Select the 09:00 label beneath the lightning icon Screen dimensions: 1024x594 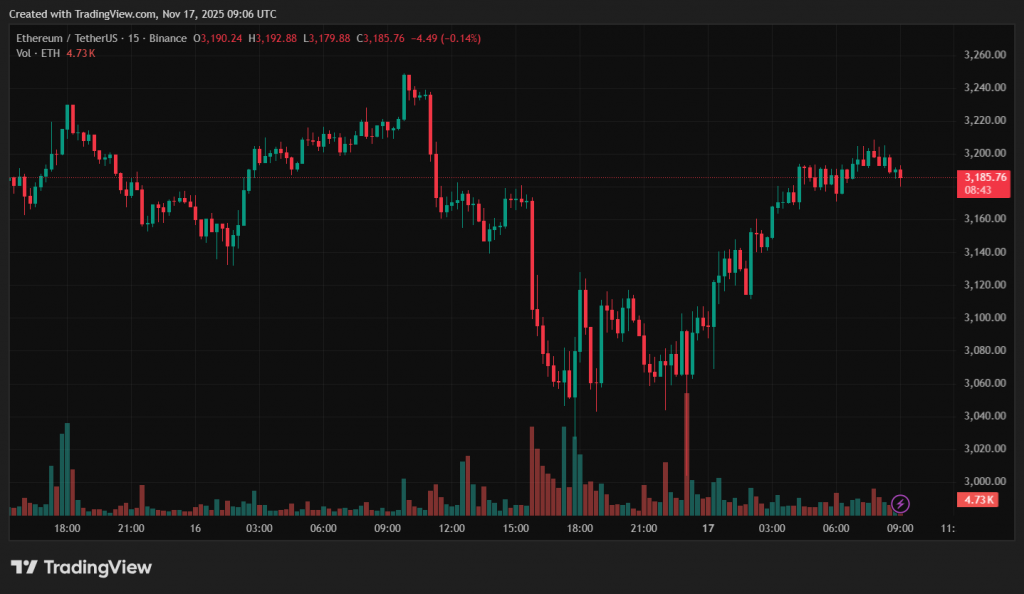900,528
